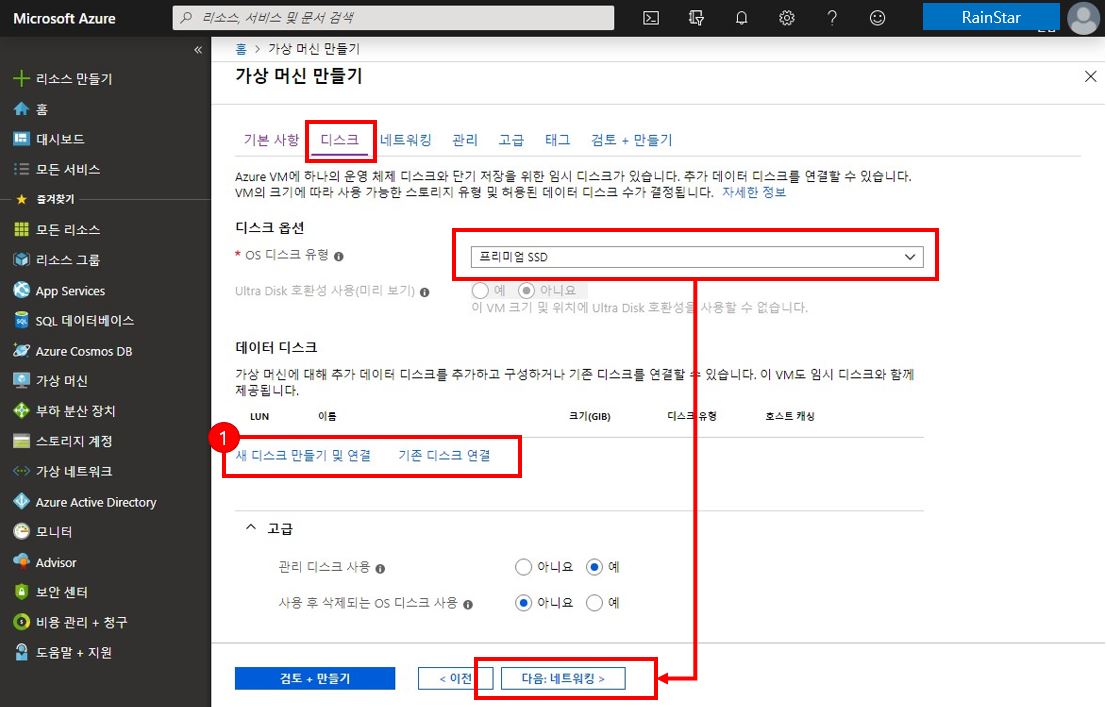
Task: Open 자세한 정보 link
Action: click(x=753, y=192)
